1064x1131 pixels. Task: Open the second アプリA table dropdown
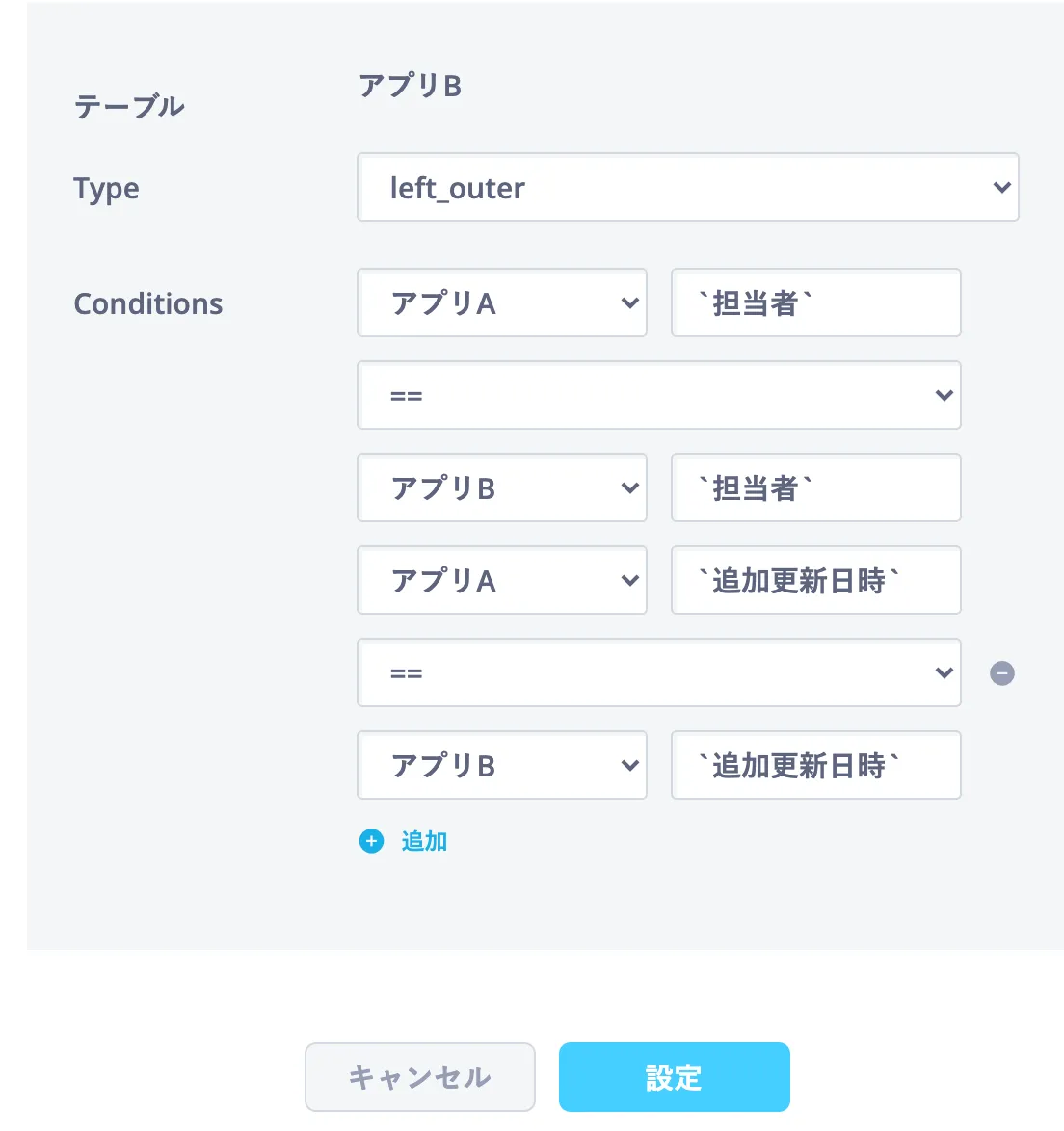click(501, 581)
